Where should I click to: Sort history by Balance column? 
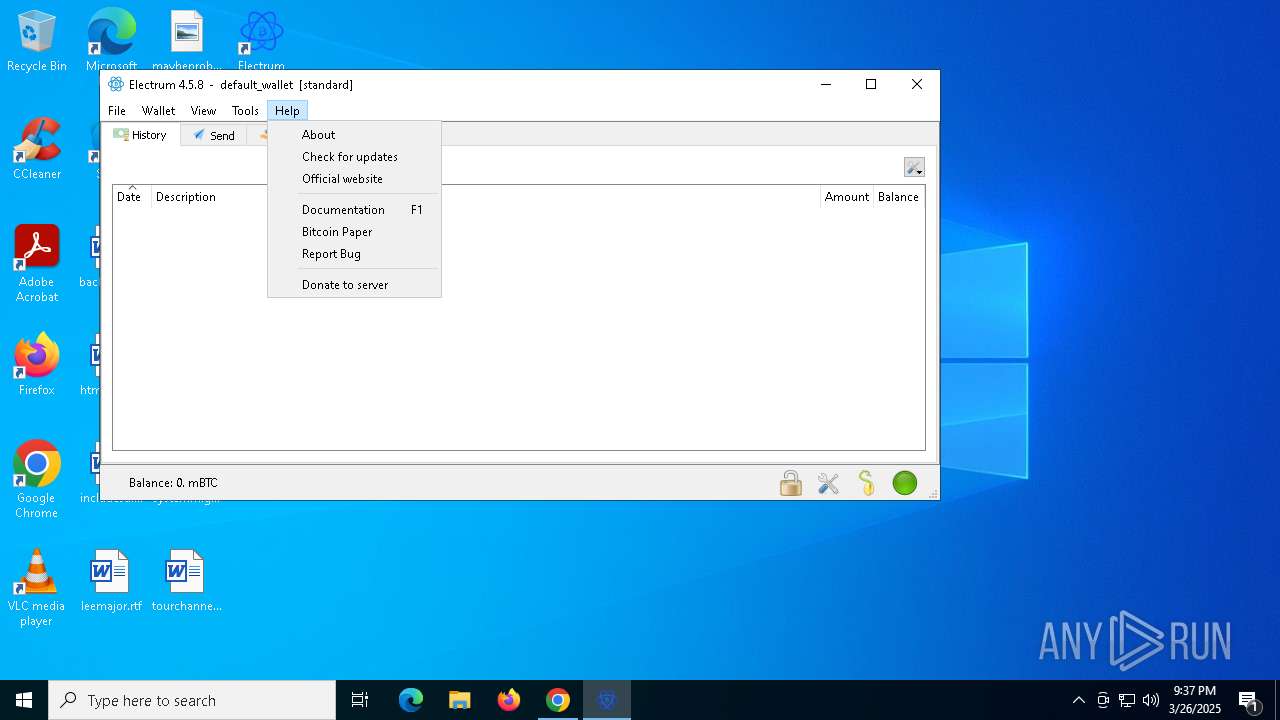[898, 197]
